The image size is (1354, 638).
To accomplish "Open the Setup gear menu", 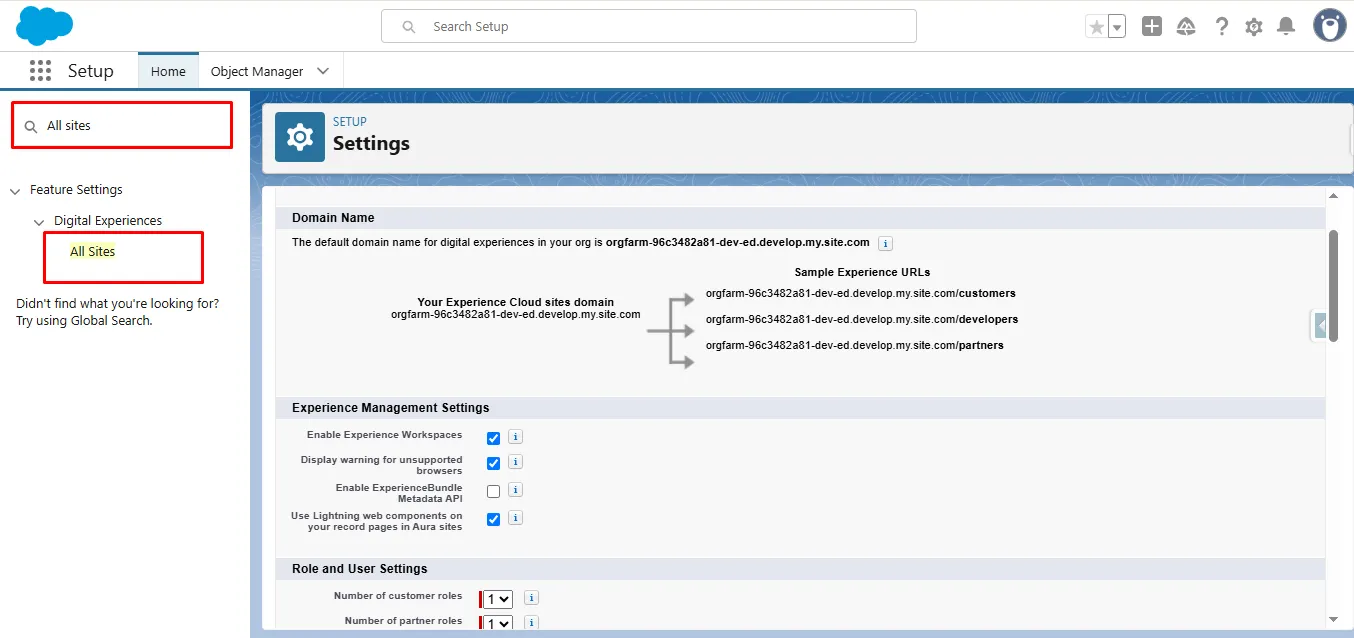I will click(x=1254, y=27).
